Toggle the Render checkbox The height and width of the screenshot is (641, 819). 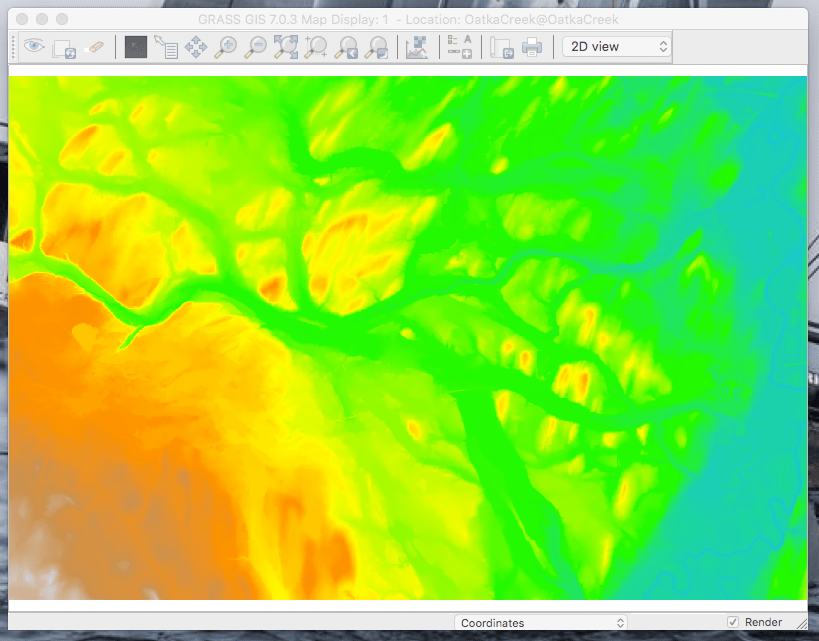733,622
